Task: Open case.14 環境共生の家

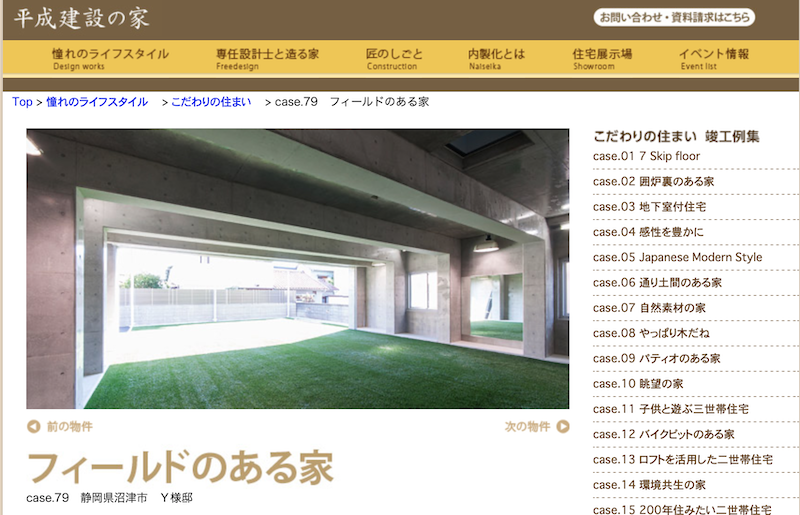Action: 649,484
